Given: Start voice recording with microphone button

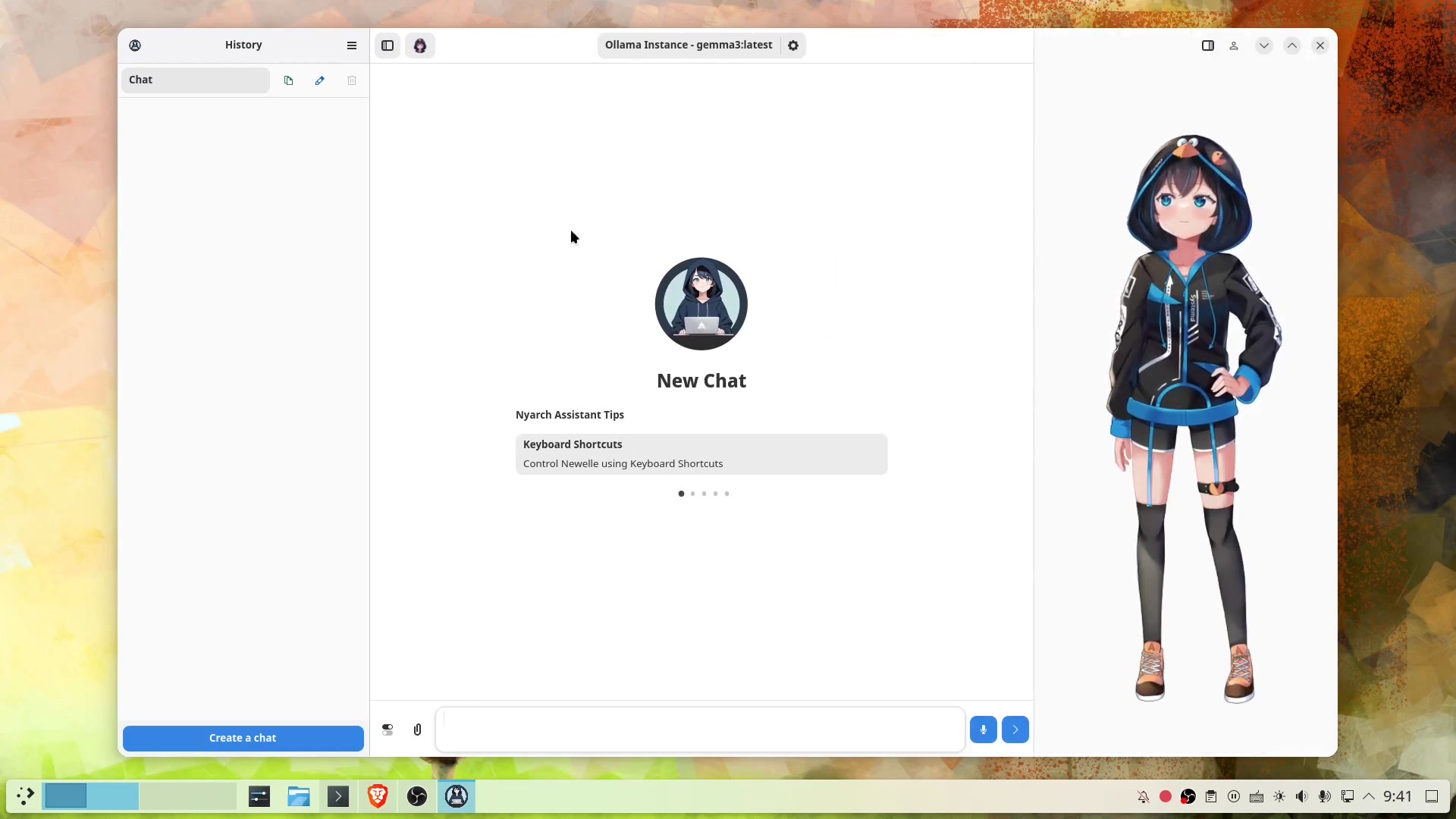Looking at the screenshot, I should coord(984,730).
